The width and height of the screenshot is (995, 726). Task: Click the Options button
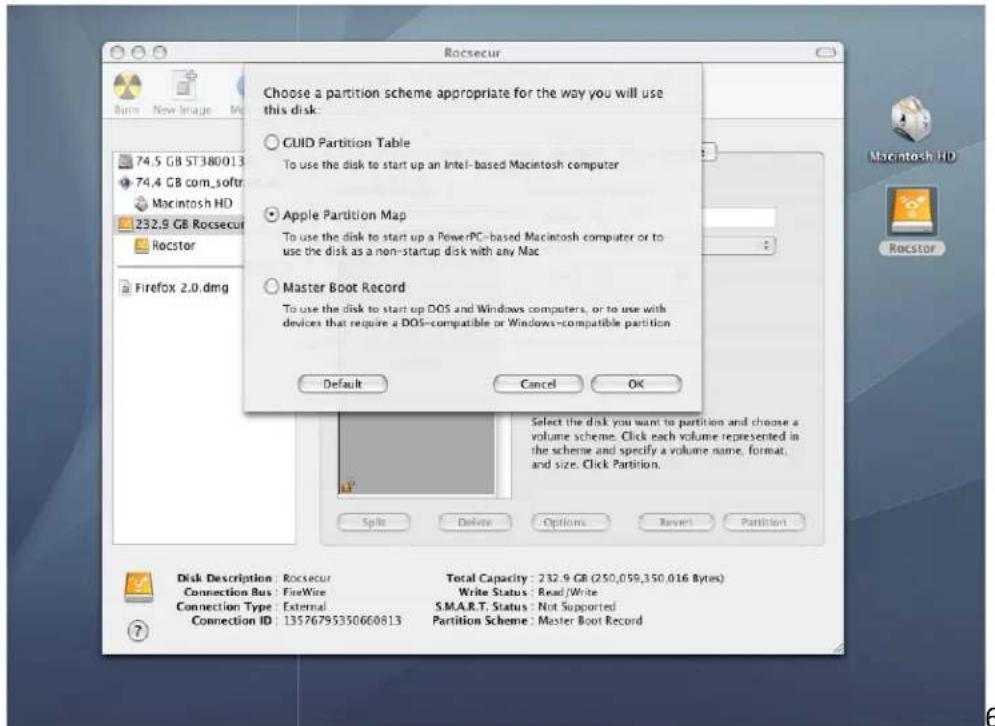tap(570, 522)
